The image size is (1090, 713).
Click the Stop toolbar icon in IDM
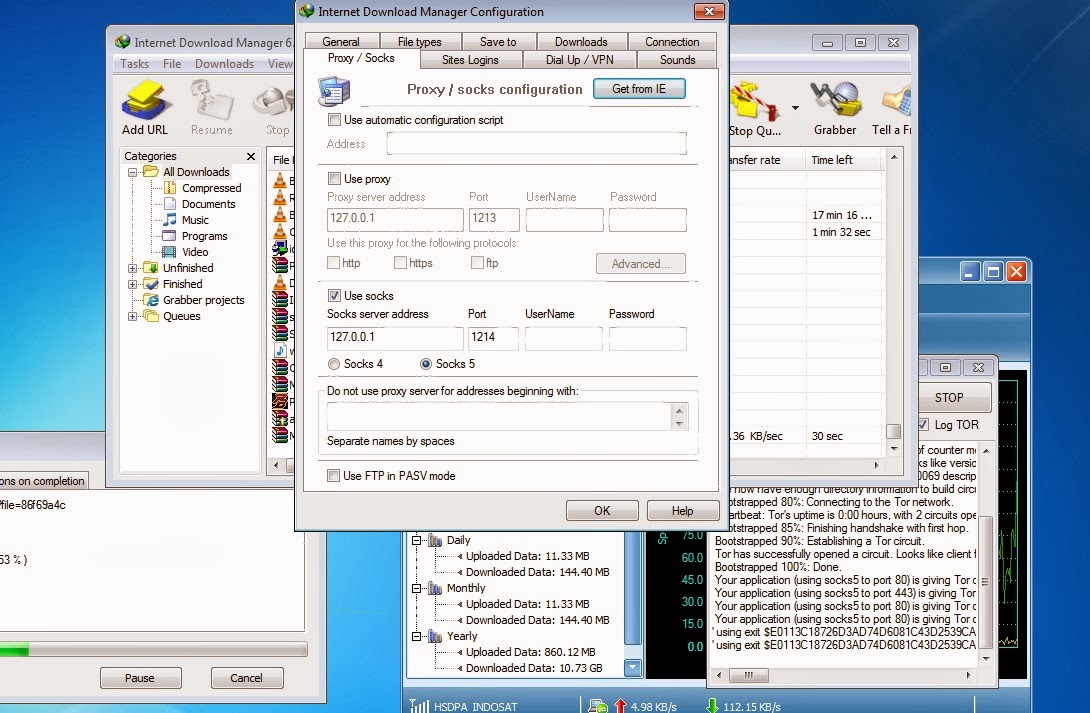(x=274, y=102)
